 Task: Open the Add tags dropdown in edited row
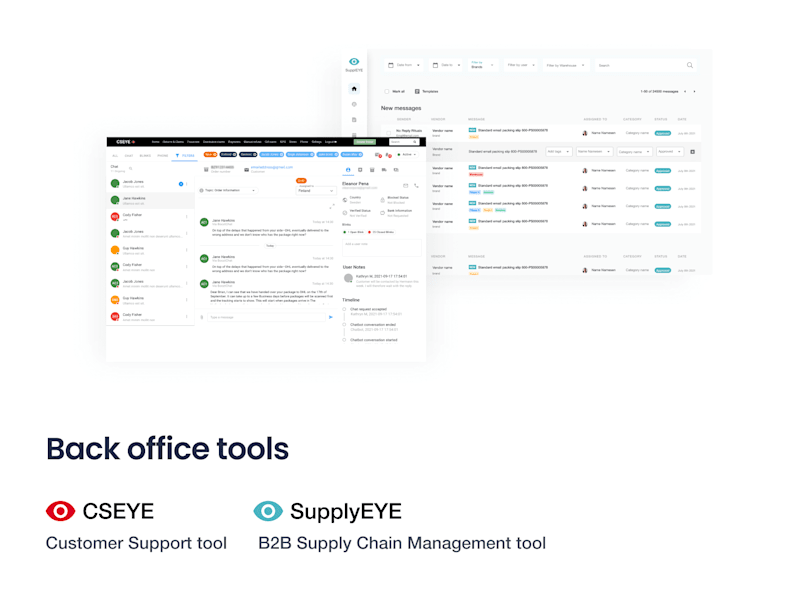point(558,152)
